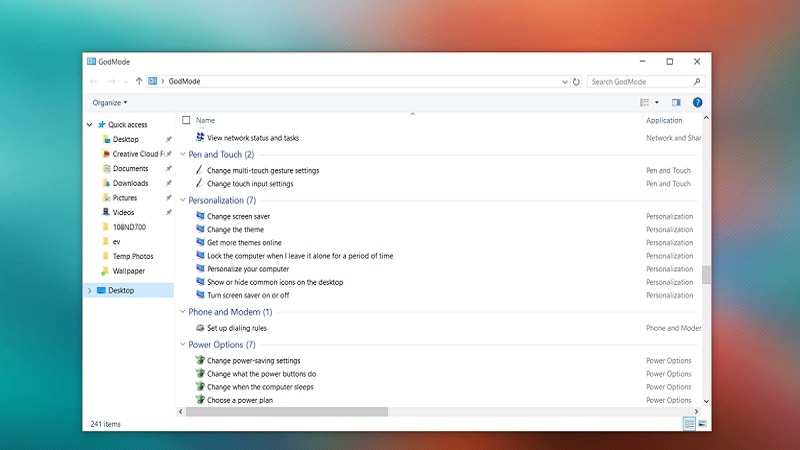Open Show or hide common icons on the desktop

[x=275, y=282]
